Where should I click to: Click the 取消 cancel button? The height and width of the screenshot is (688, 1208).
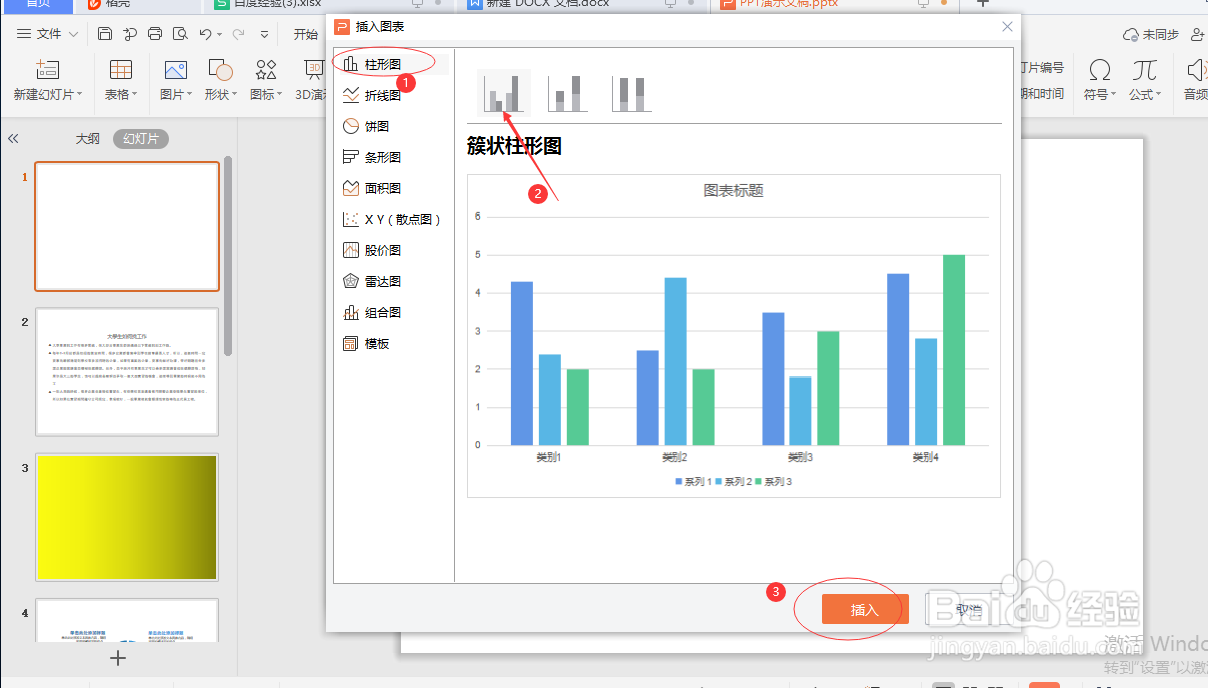[968, 609]
